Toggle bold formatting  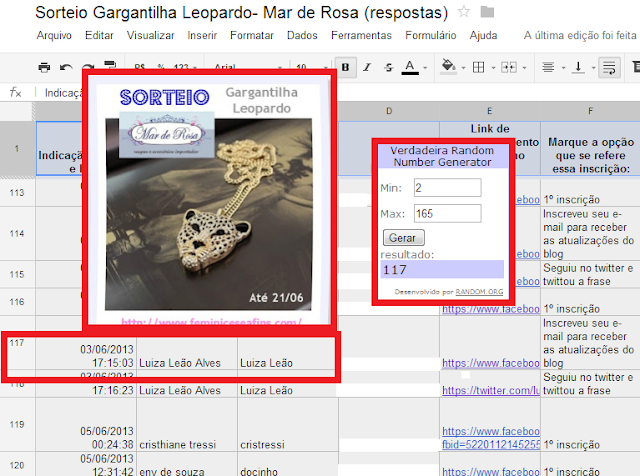click(345, 67)
